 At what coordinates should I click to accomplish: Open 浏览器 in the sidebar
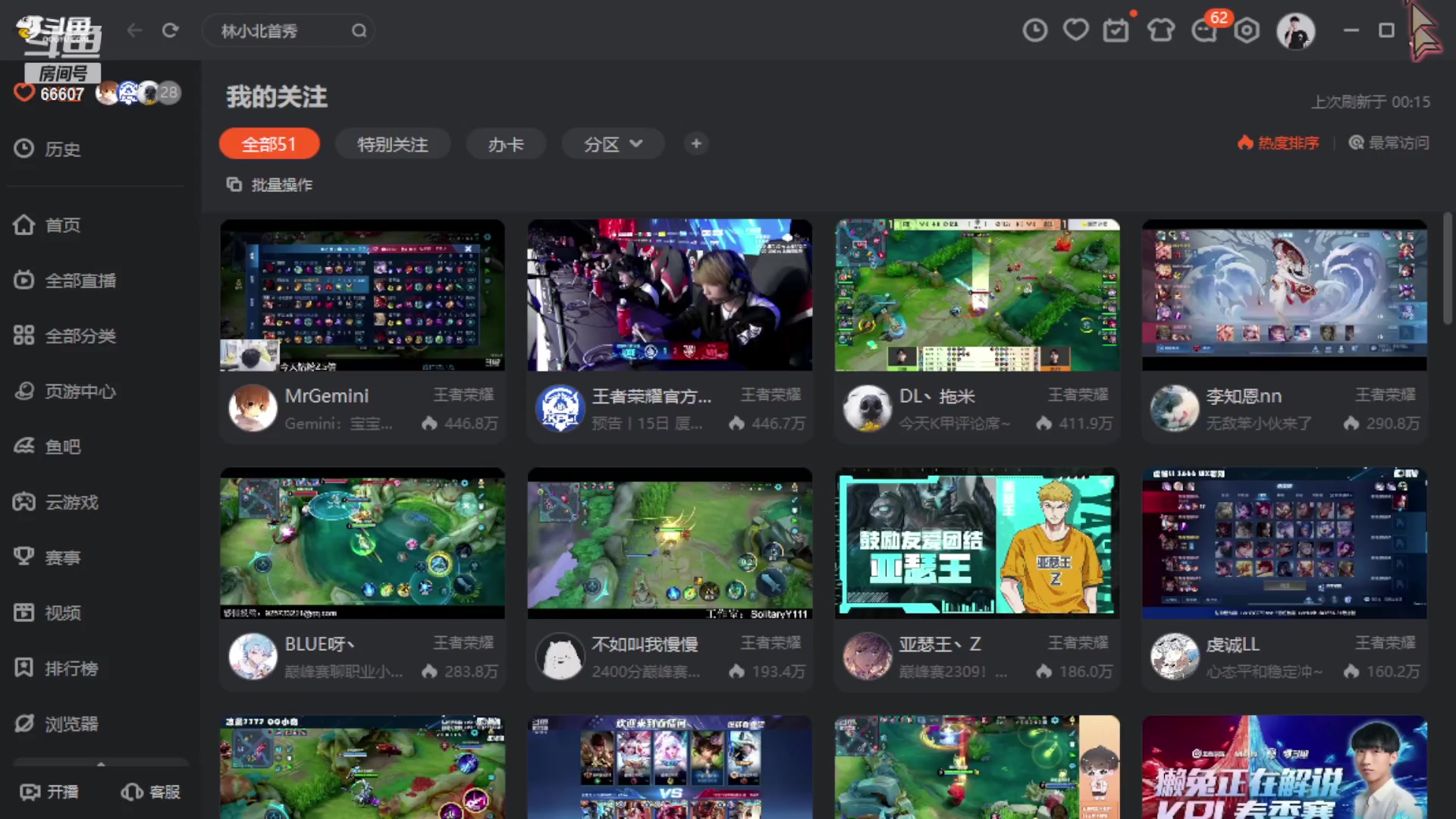coord(56,723)
